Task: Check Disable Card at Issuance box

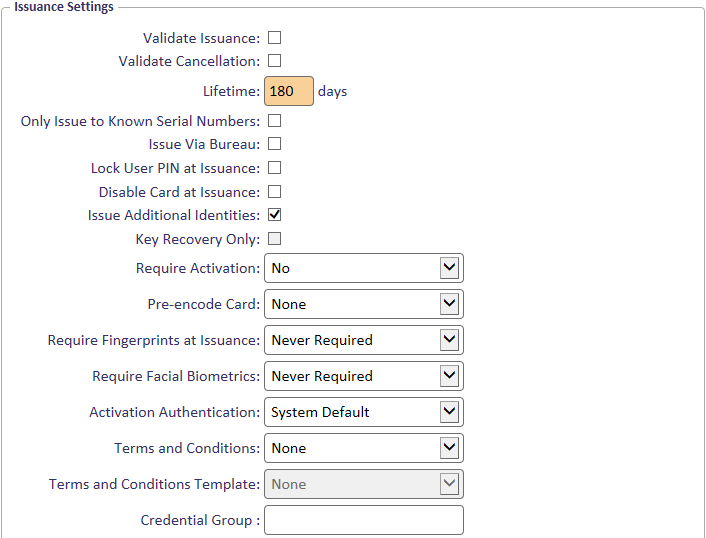Action: point(274,192)
